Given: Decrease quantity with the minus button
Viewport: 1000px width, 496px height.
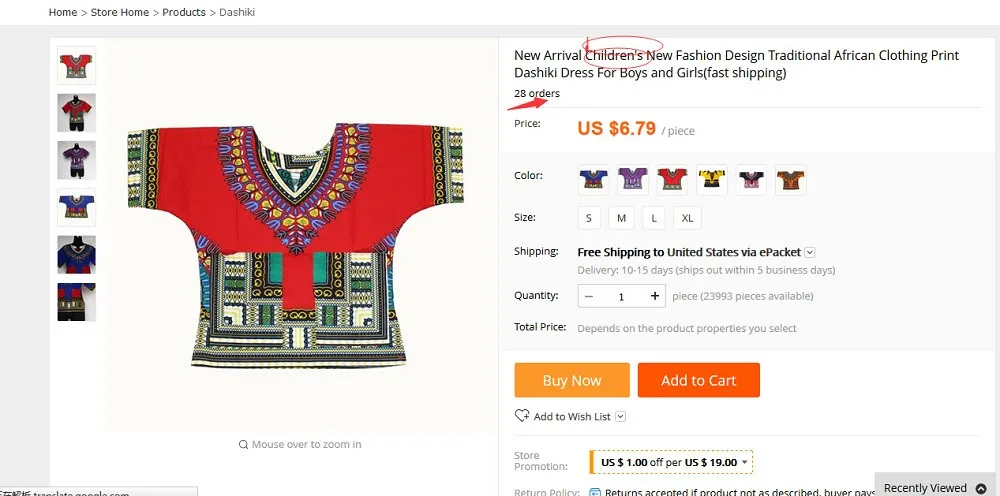Looking at the screenshot, I should pos(589,296).
